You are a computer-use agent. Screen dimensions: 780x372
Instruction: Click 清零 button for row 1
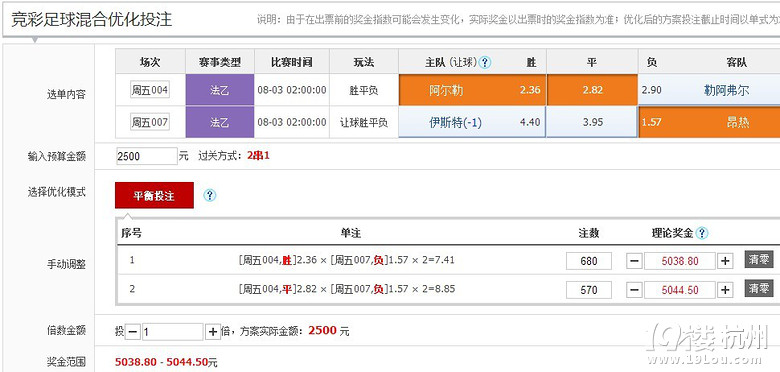pyautogui.click(x=759, y=260)
